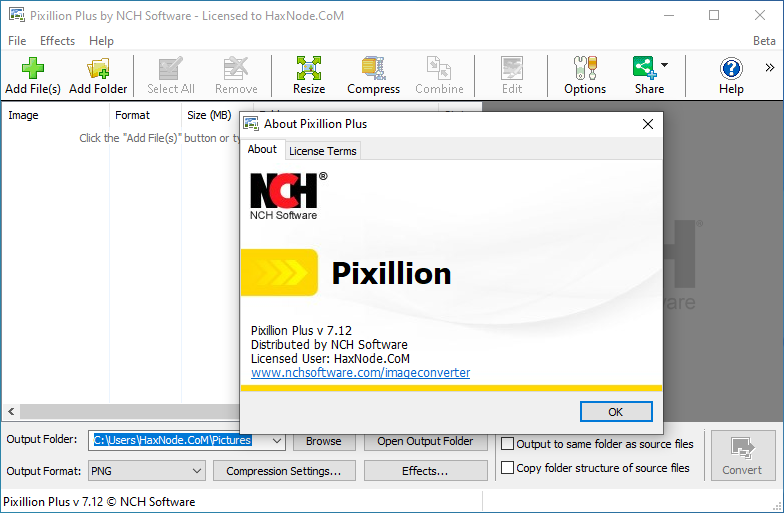The width and height of the screenshot is (784, 513).
Task: Open the Help menu
Action: [102, 40]
